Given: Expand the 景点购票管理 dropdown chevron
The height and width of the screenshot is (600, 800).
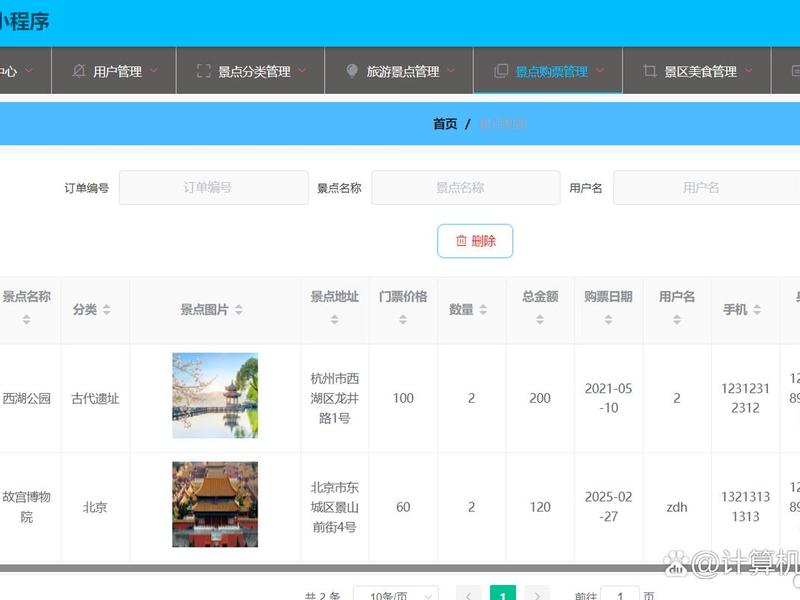Looking at the screenshot, I should coord(600,70).
